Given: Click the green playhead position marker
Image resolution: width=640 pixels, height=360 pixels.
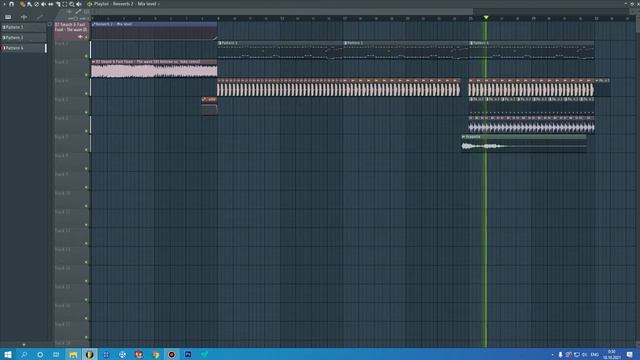Looking at the screenshot, I should [x=486, y=18].
